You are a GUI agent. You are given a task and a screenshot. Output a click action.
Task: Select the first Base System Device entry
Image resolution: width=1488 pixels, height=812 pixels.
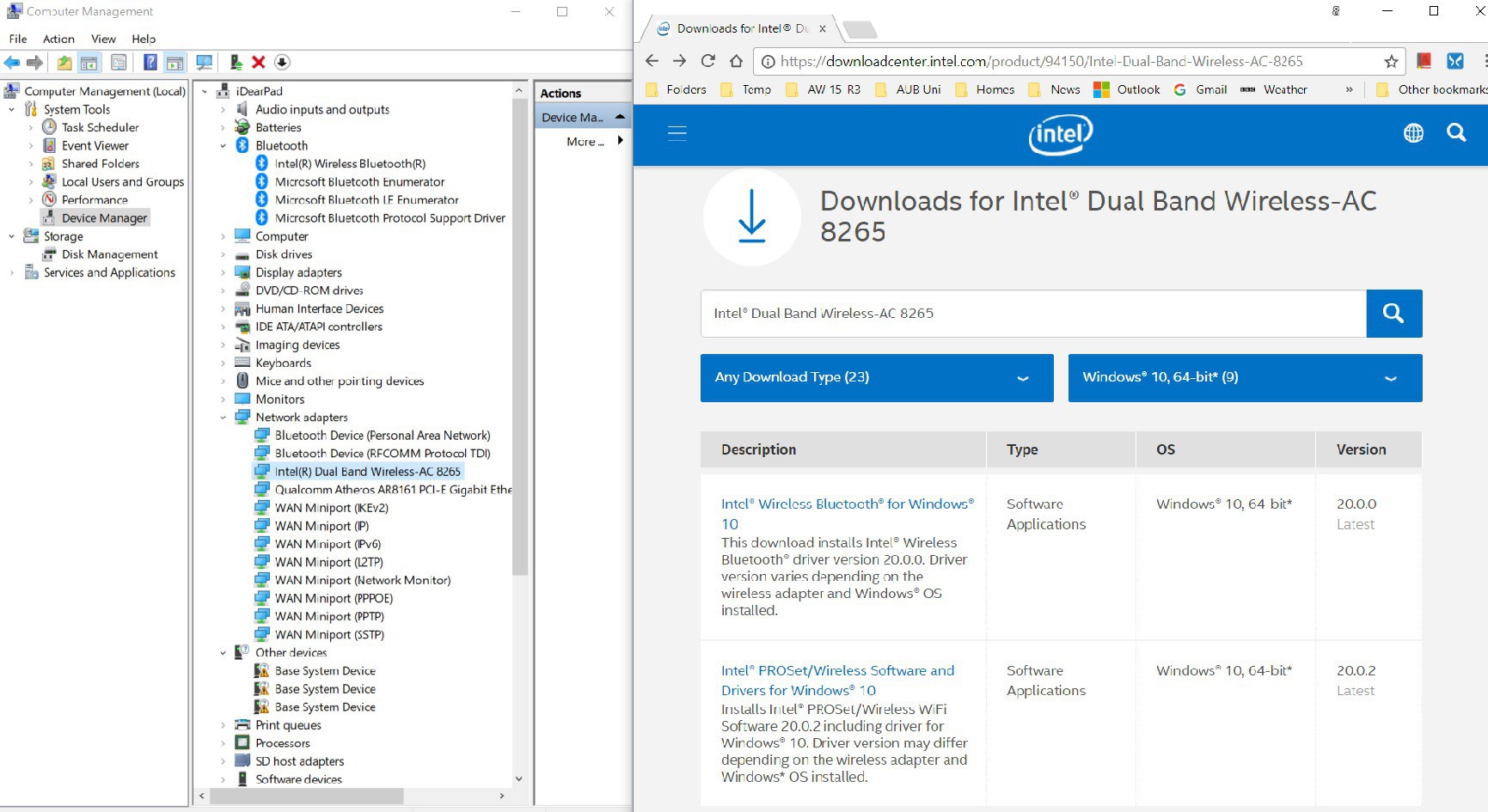tap(325, 670)
